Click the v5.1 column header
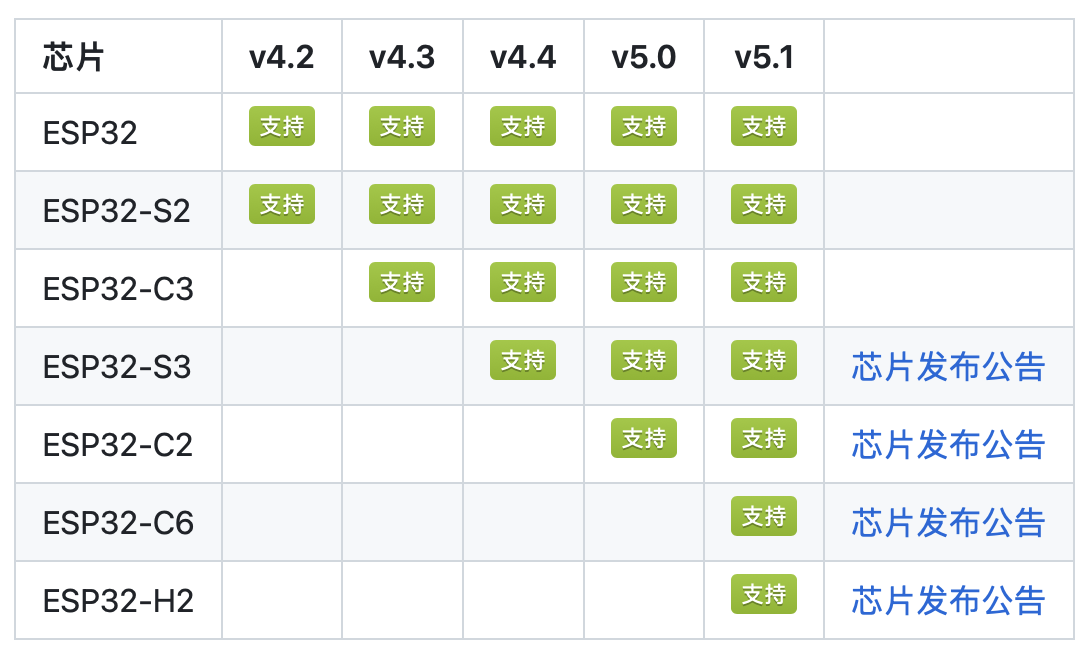This screenshot has height=654, width=1092. coord(764,57)
